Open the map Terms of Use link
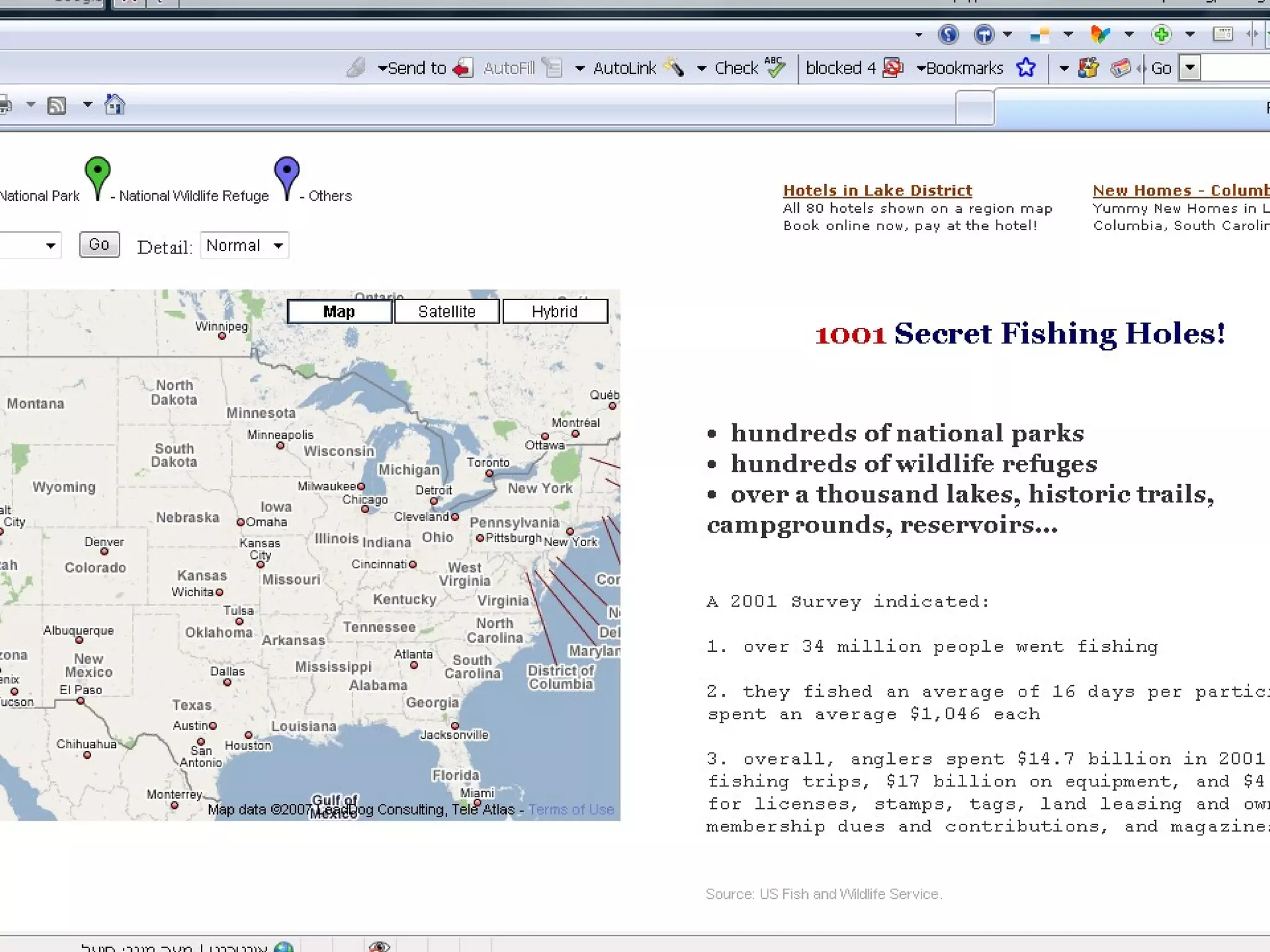The width and height of the screenshot is (1270, 952). [571, 809]
